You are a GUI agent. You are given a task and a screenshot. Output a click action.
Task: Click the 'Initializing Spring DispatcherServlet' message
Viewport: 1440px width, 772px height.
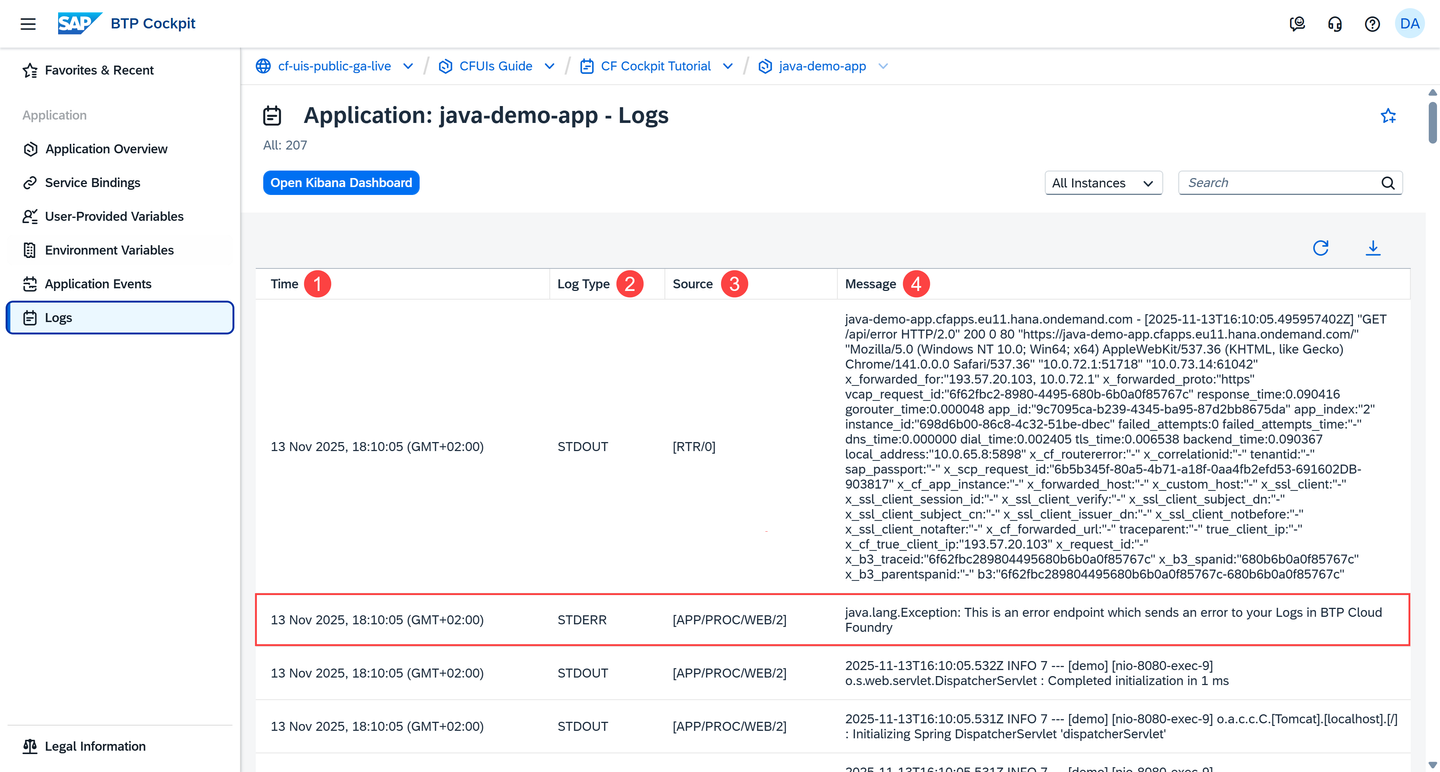click(x=1121, y=726)
